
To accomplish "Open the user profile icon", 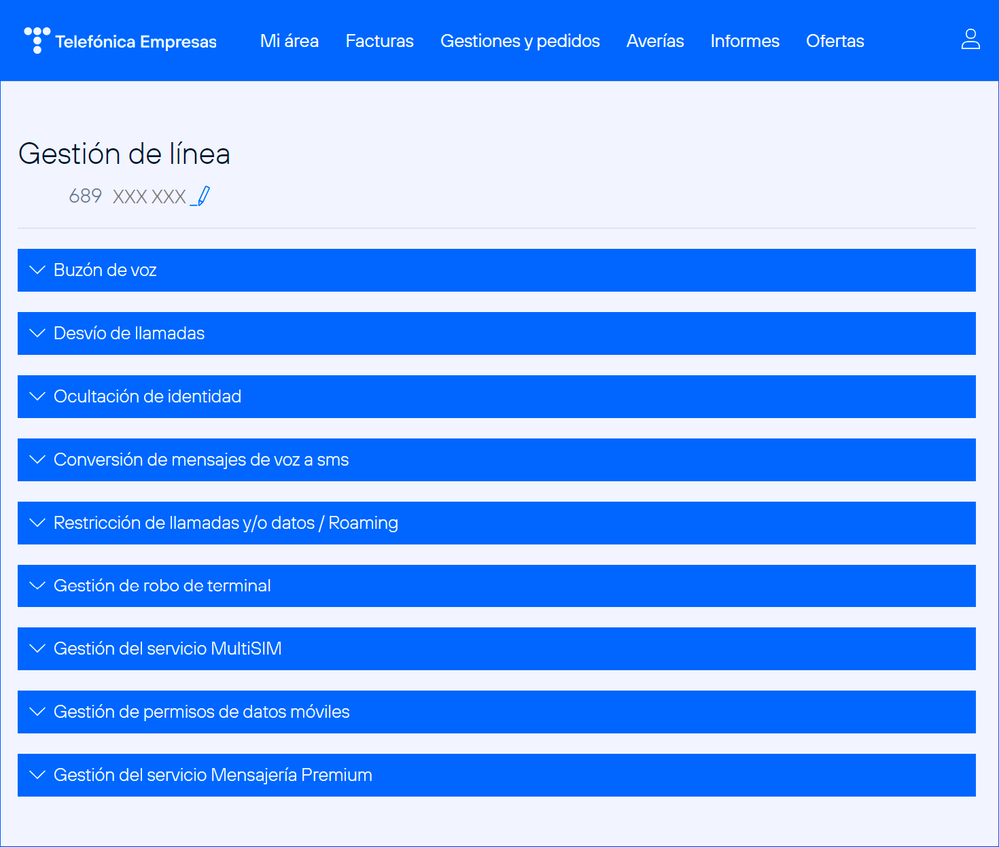I will pos(970,40).
